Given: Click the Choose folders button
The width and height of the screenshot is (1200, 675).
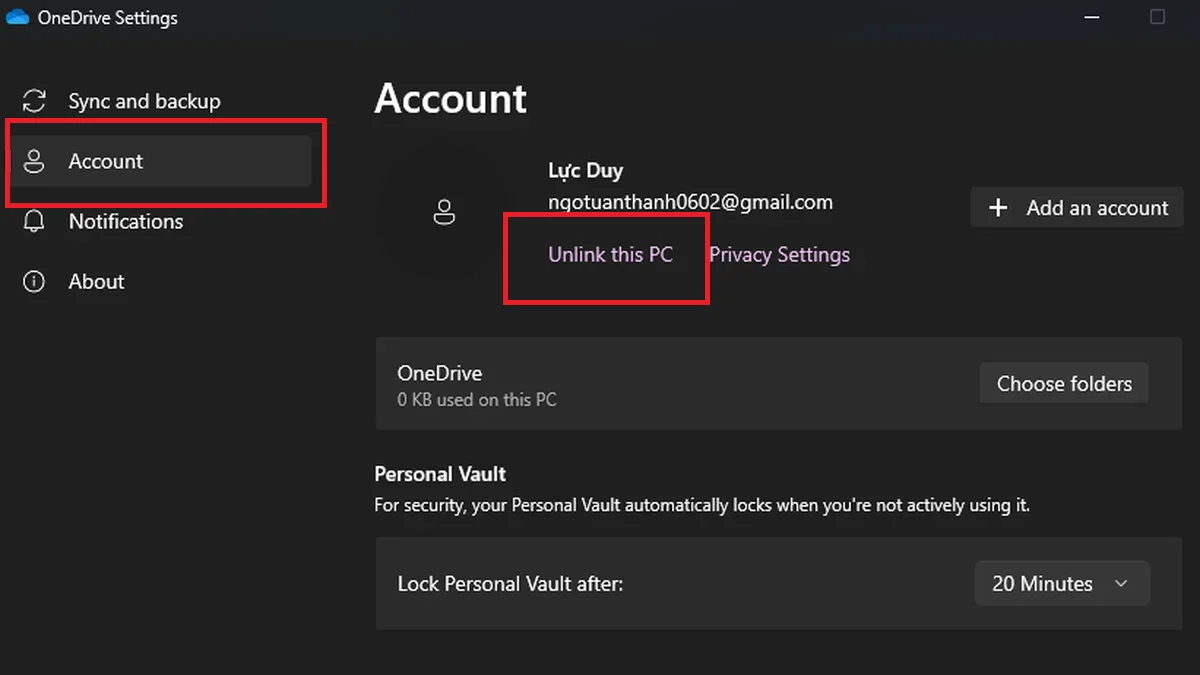Looking at the screenshot, I should coord(1064,384).
